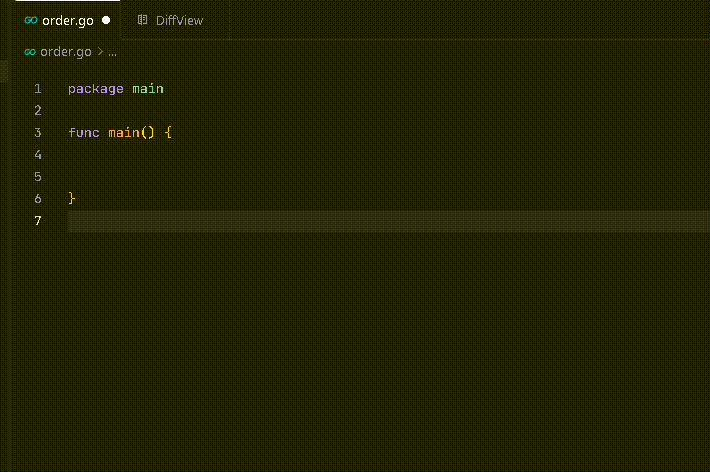Click the highlighted line number 7
Screen dimensions: 710x472
pos(38,221)
